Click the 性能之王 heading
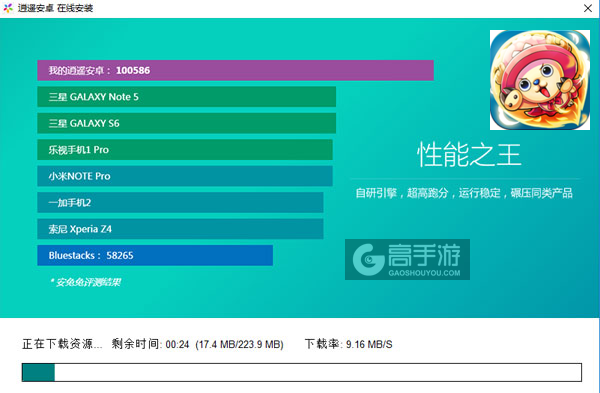Screen dimensions: 600x393 click(x=469, y=155)
